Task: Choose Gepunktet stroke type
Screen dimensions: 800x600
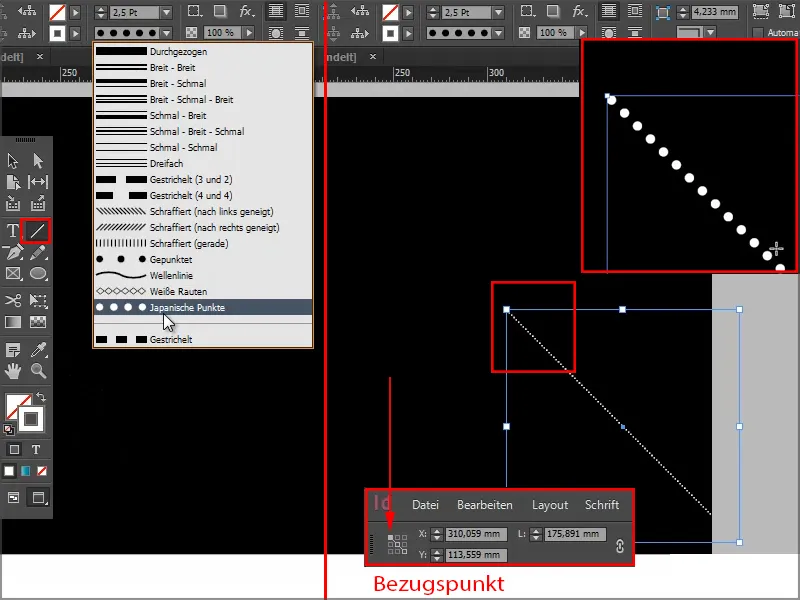Action: coord(203,259)
